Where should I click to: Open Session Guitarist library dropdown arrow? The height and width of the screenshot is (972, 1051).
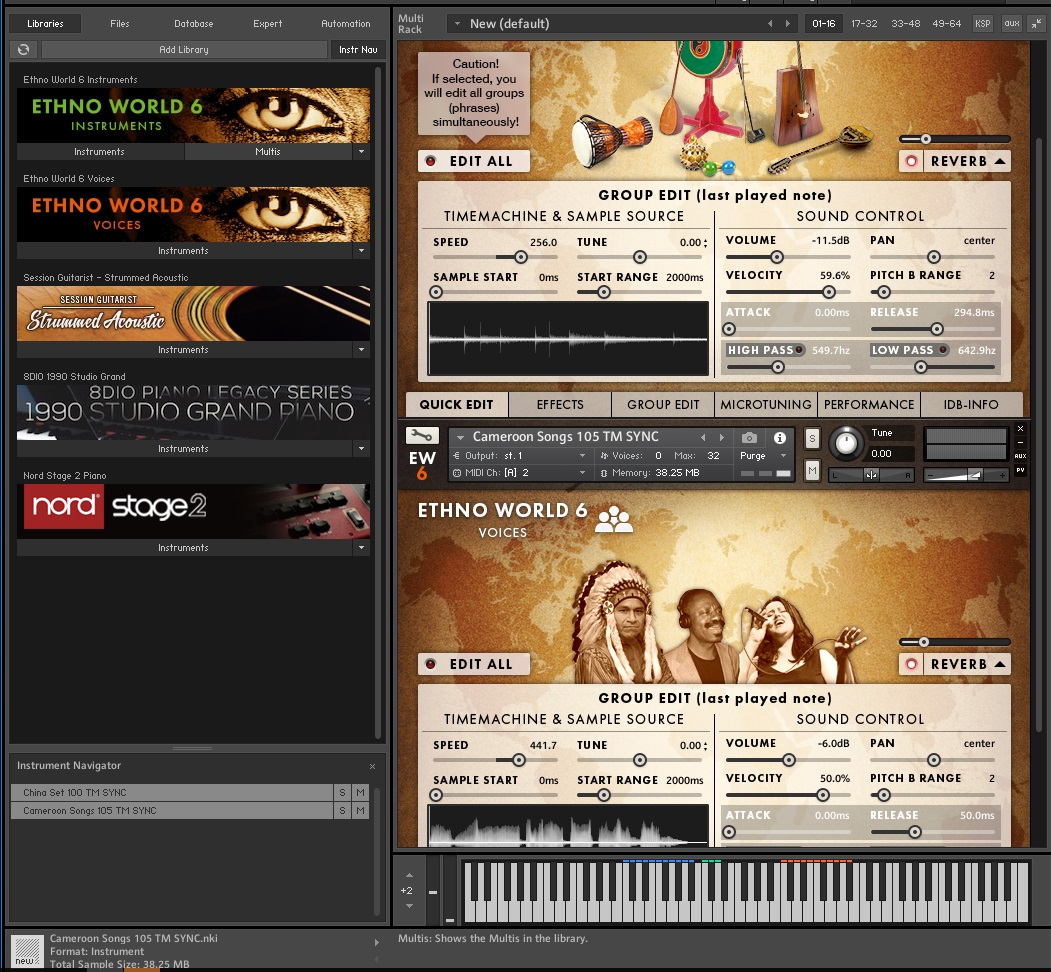pyautogui.click(x=361, y=350)
